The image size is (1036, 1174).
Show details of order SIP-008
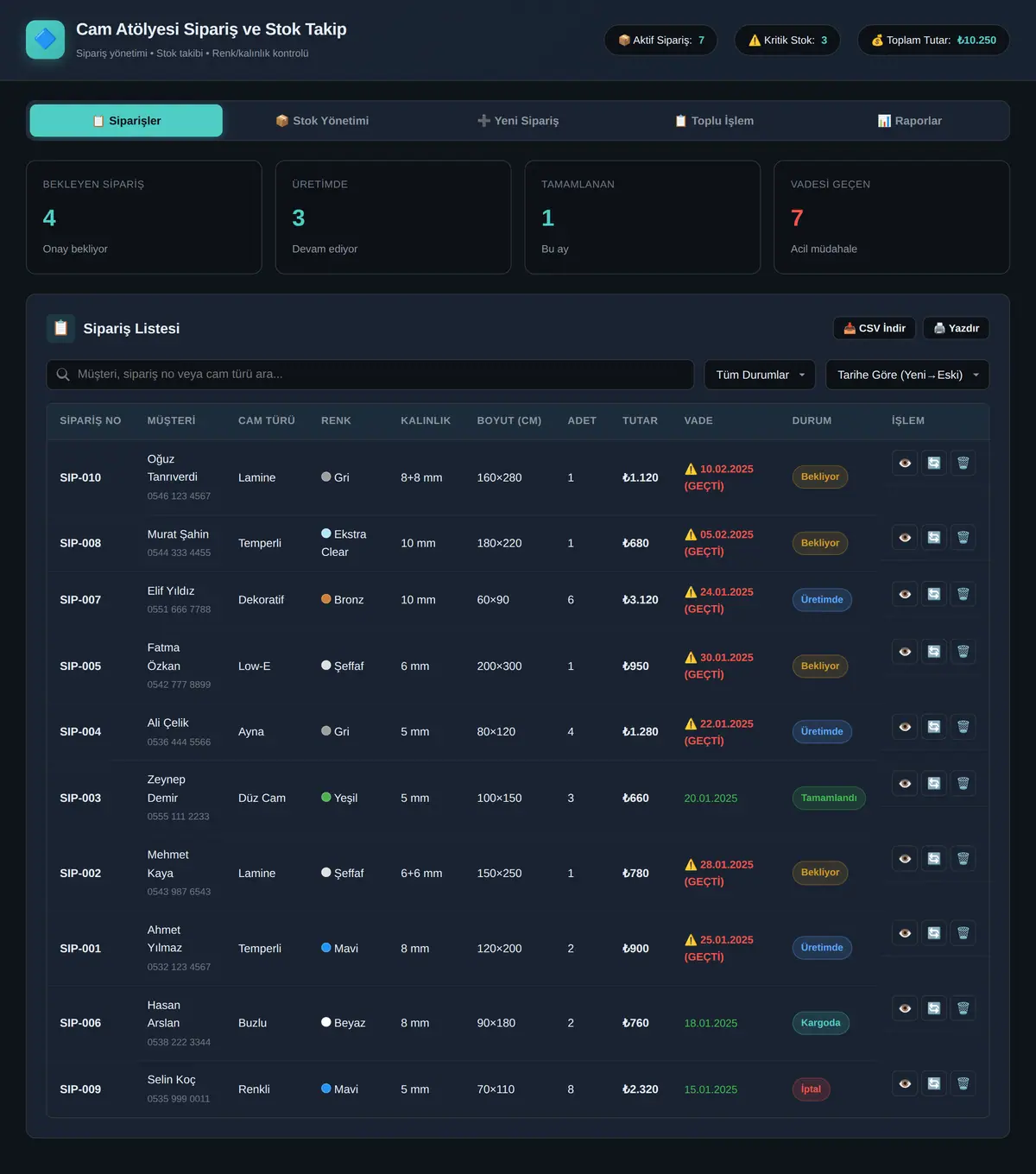click(x=905, y=538)
